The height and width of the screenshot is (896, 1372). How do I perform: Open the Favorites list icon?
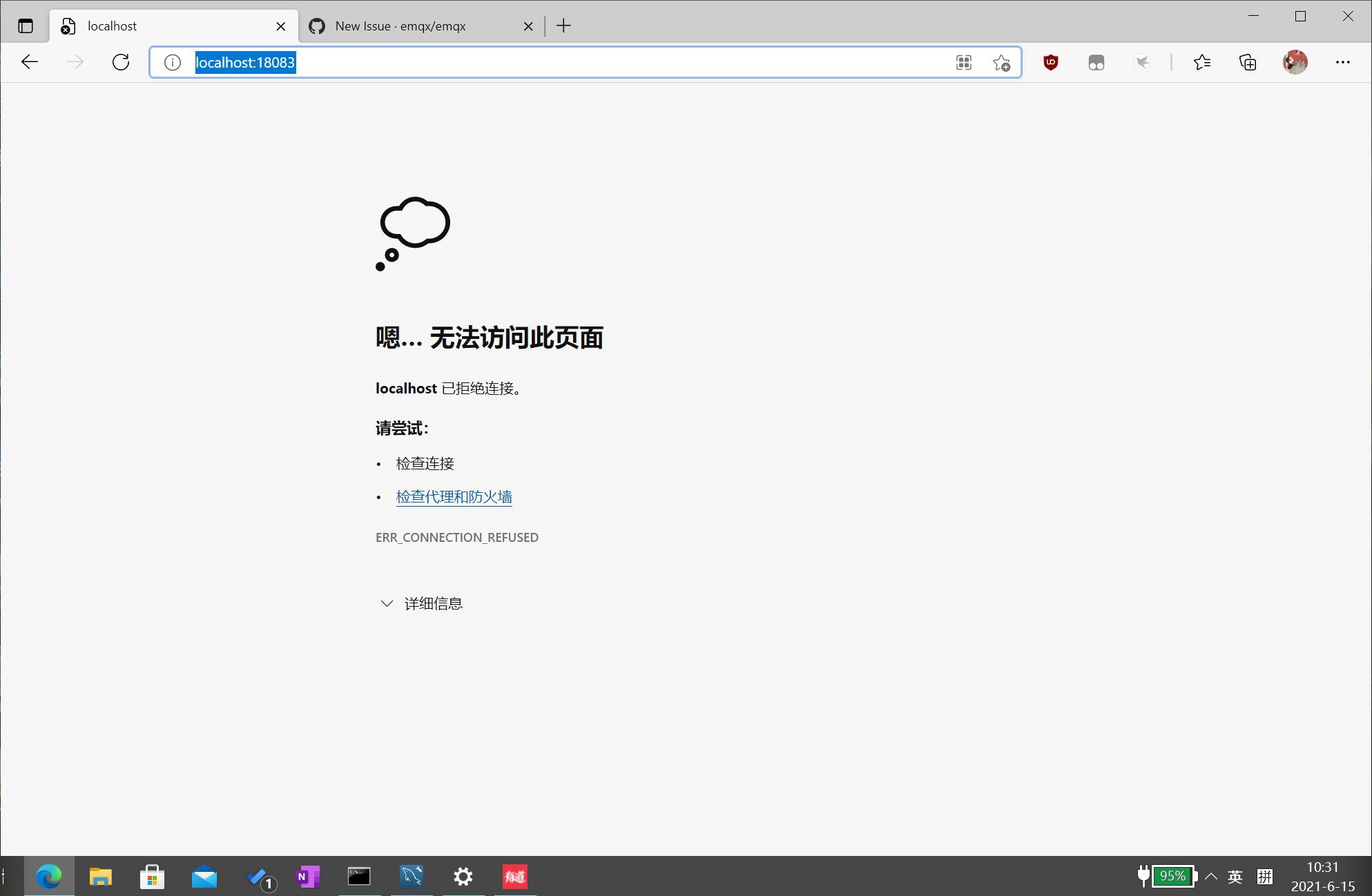pos(1201,62)
